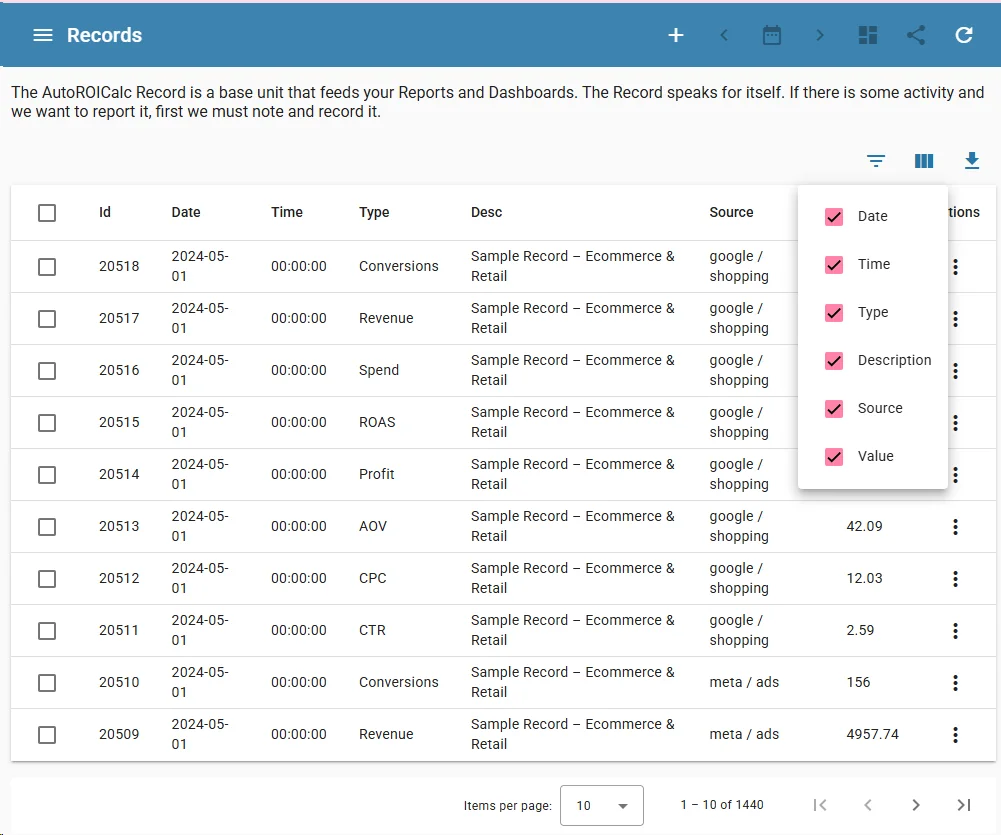Uncheck the Time column checkbox

(833, 264)
